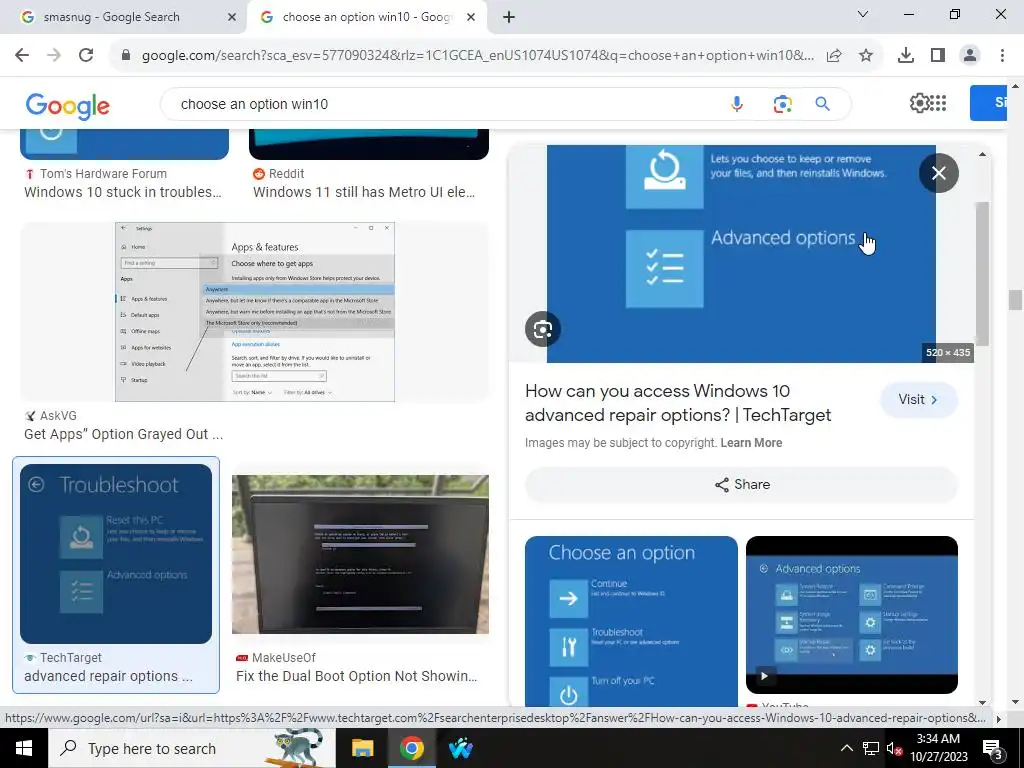The image size is (1024, 768).
Task: Open AskVG Apps & features image result
Action: pos(255,312)
